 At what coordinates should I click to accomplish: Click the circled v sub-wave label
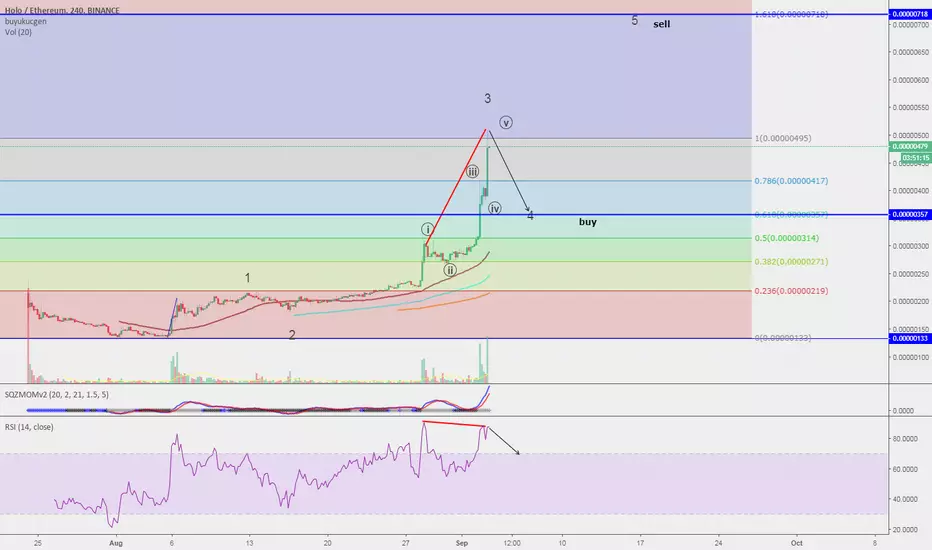coord(506,122)
